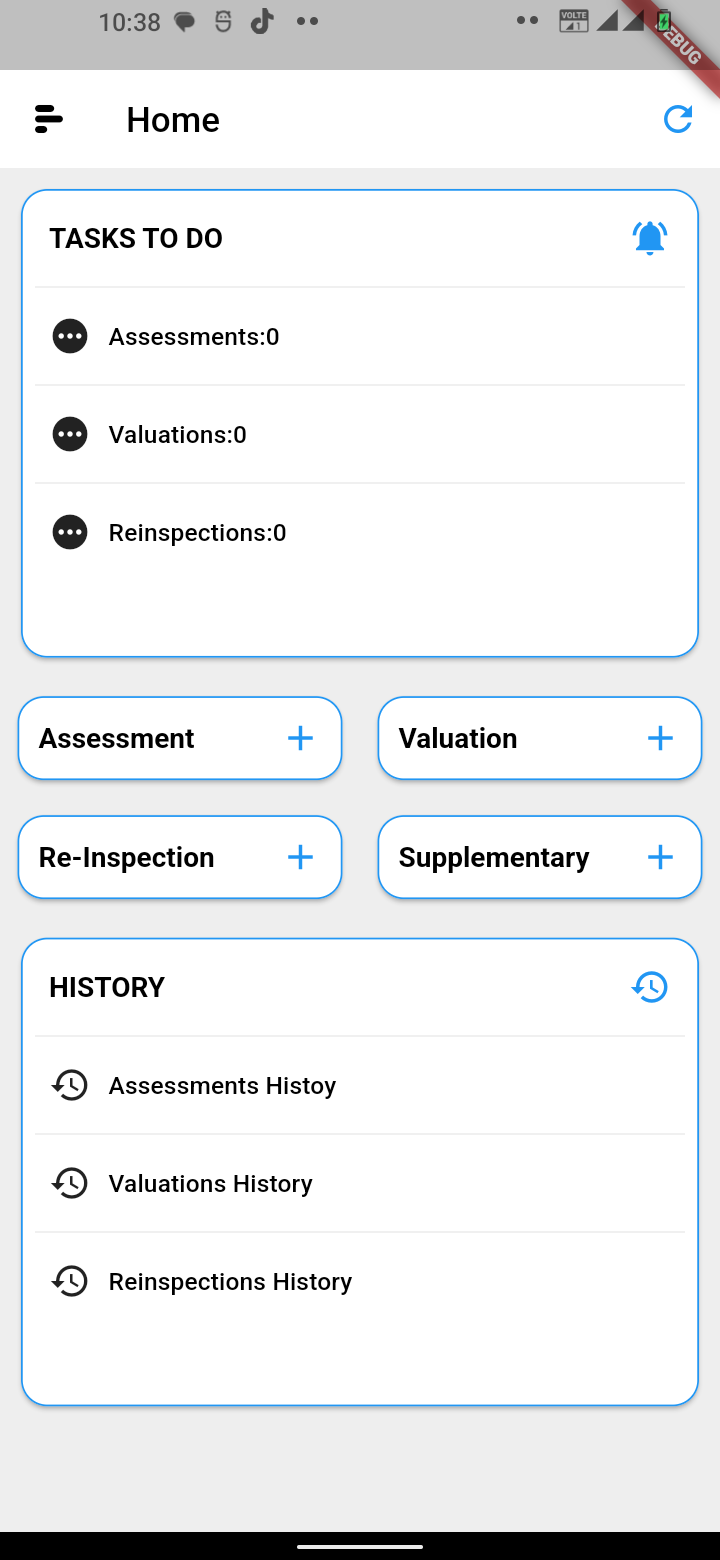Screen dimensions: 720x1560
Task: Tap the plus icon on Re-Inspection card
Action: point(300,857)
